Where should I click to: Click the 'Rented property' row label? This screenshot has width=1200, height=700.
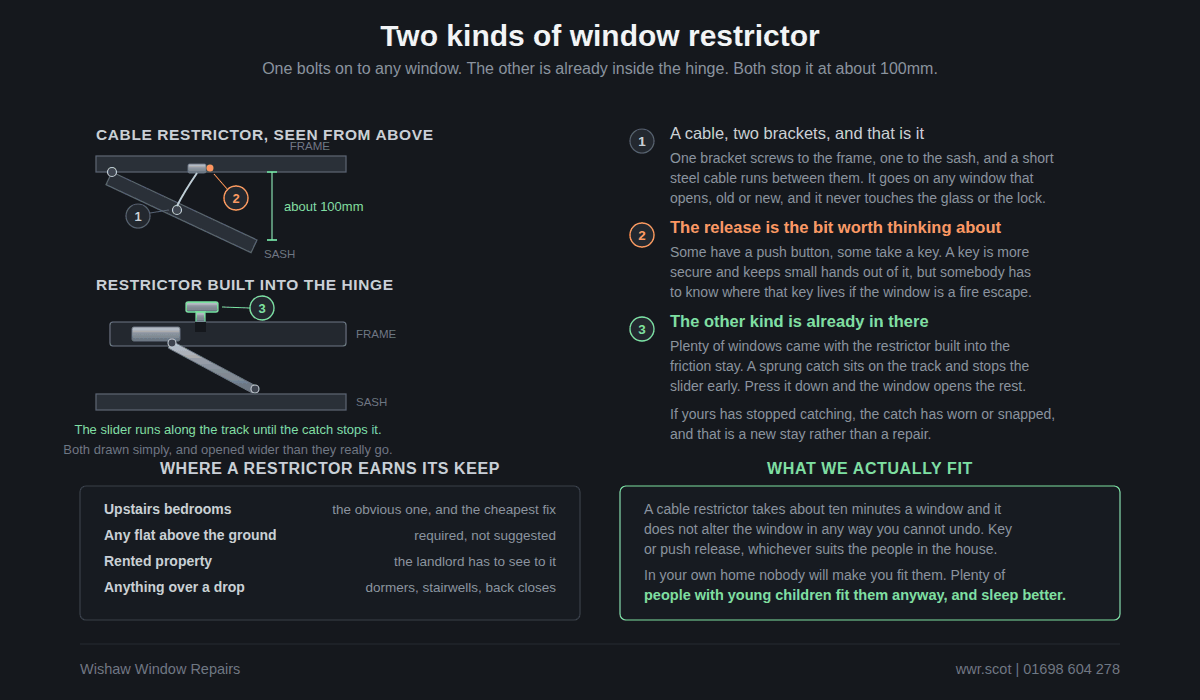[x=158, y=561]
